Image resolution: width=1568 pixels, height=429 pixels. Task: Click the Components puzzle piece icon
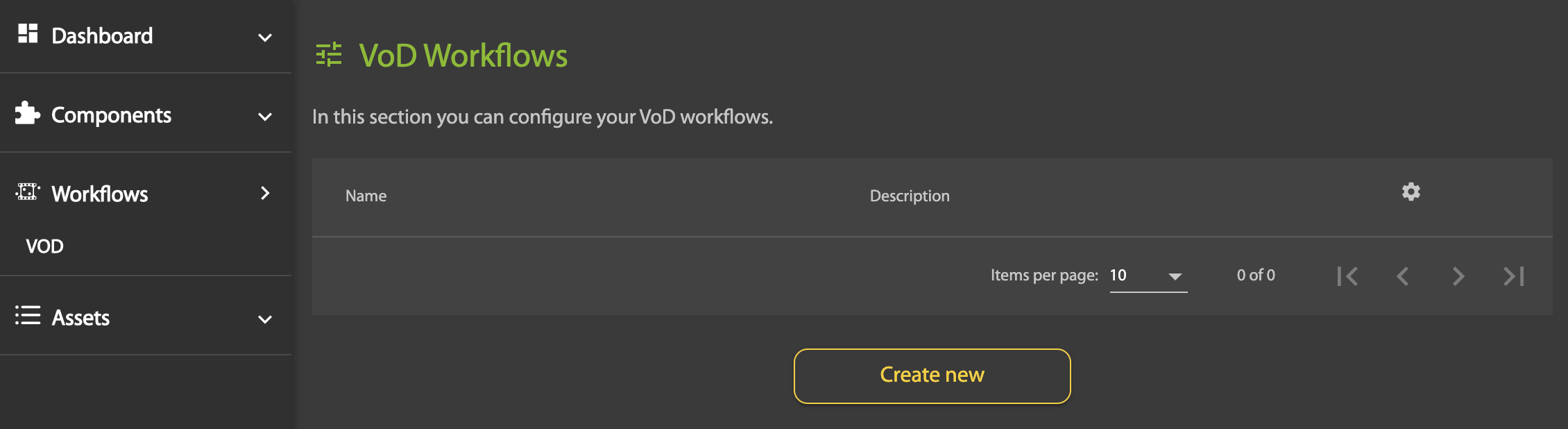(28, 113)
